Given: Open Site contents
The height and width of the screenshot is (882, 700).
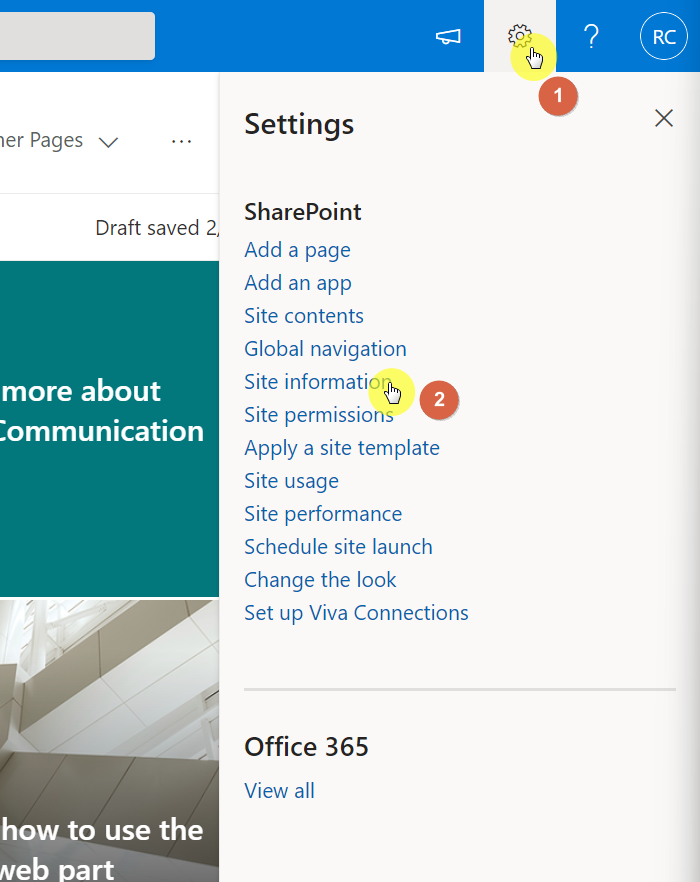Looking at the screenshot, I should click(x=304, y=316).
